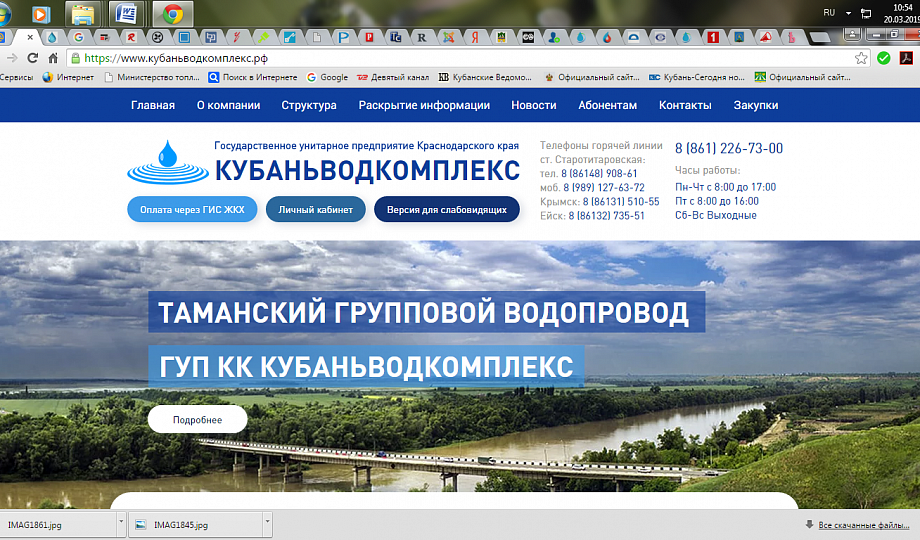The width and height of the screenshot is (920, 540).
Task: Click the green checkmark extension icon
Action: click(x=883, y=58)
